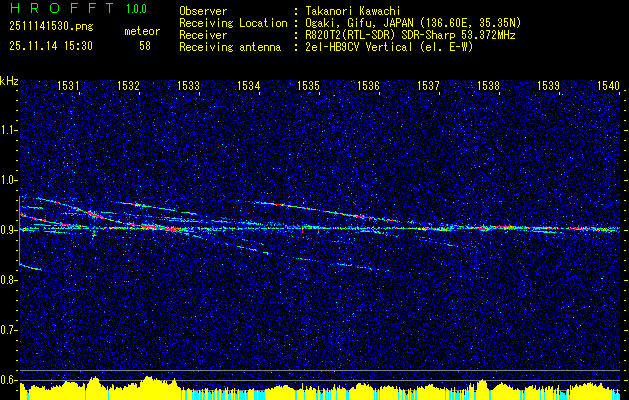This screenshot has height=400, width=629.
Task: Click the version number 1.0.0
Action: click(x=136, y=9)
